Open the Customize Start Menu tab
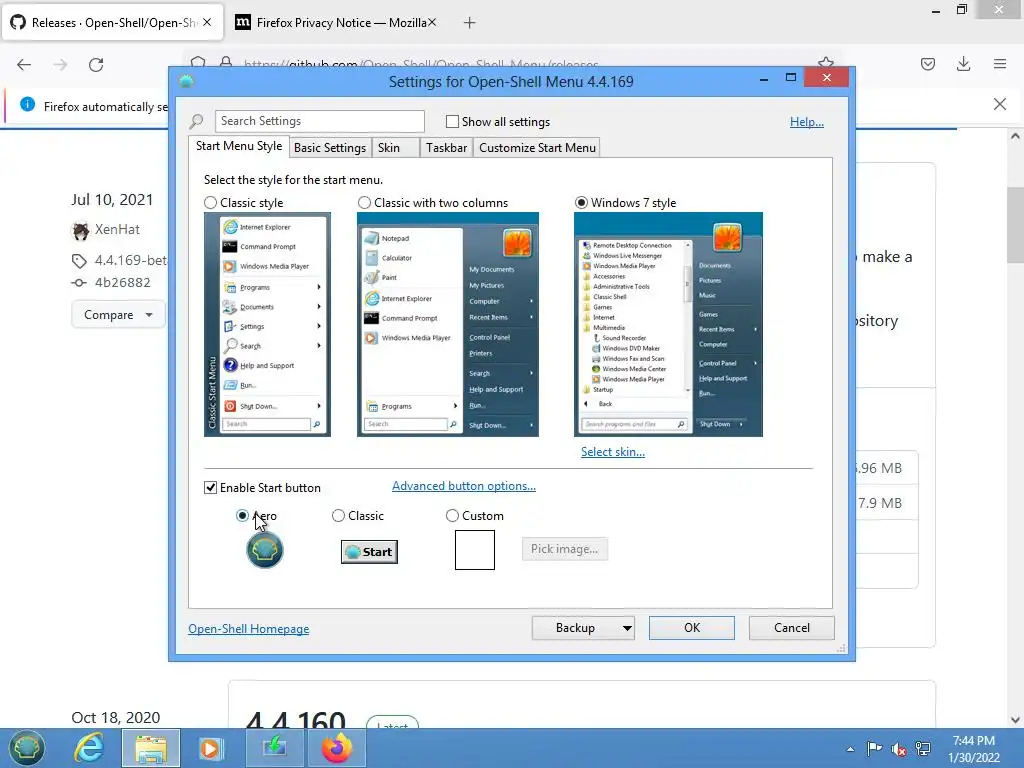Viewport: 1024px width, 768px height. click(x=537, y=148)
